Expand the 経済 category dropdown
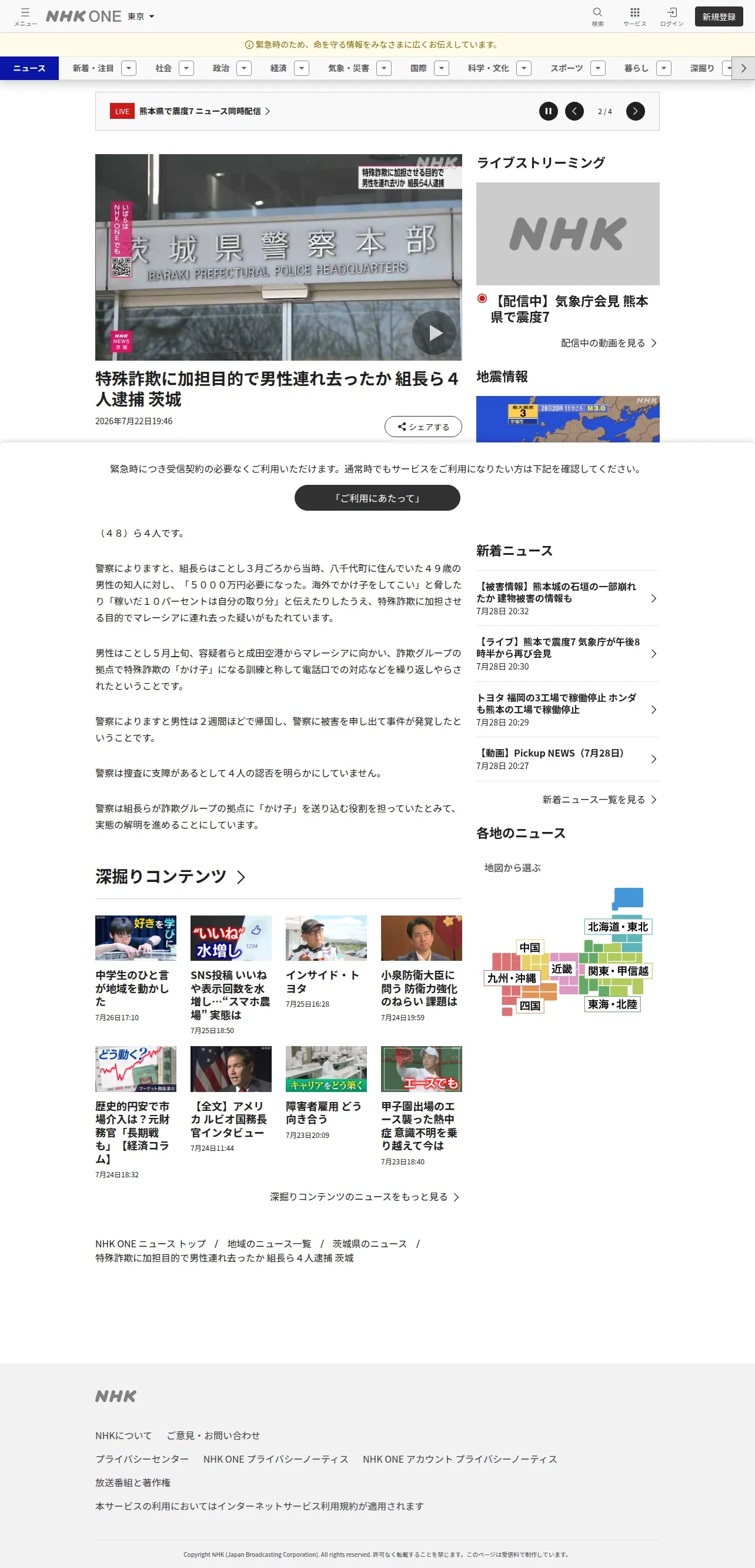Viewport: 755px width, 1568px height. pos(302,68)
